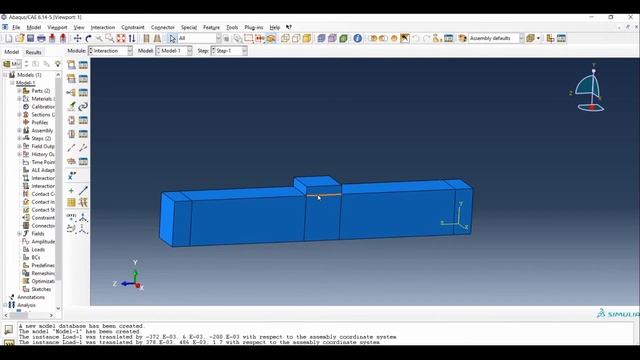640x360 pixels.
Task: Click the model tree vertical scrollbar
Action: tap(58, 192)
